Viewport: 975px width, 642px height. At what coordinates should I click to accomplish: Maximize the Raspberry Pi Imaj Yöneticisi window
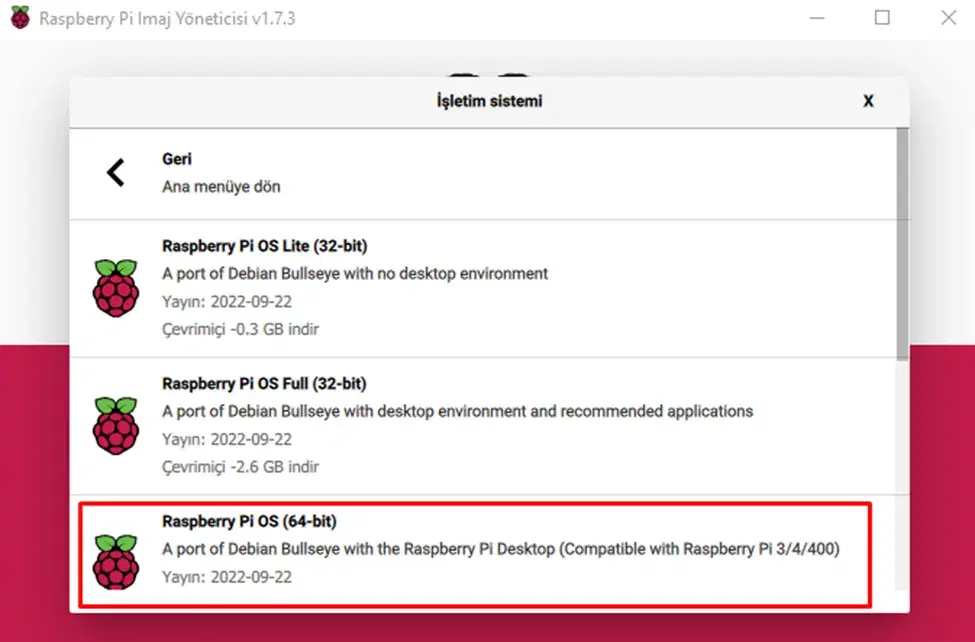(x=882, y=18)
